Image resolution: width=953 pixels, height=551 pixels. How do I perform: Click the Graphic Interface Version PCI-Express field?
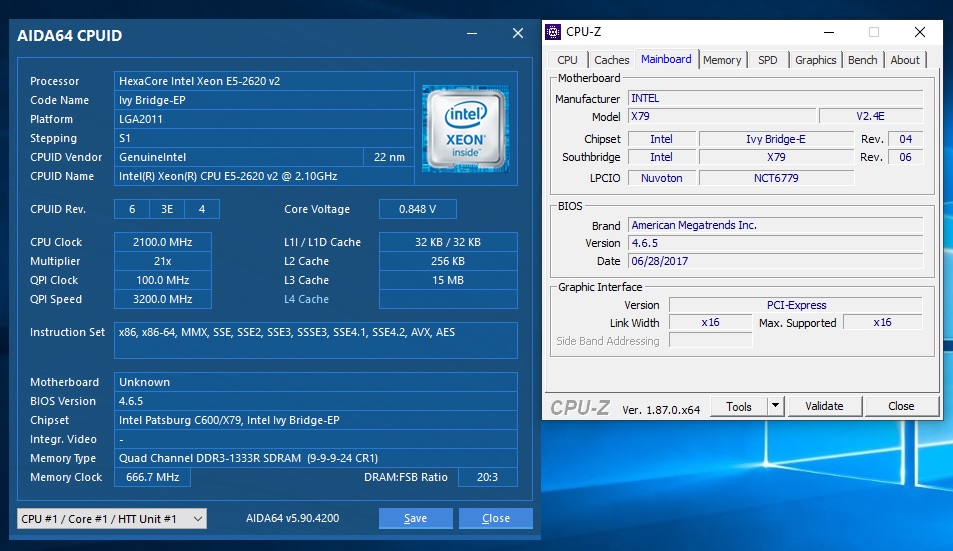click(x=796, y=305)
